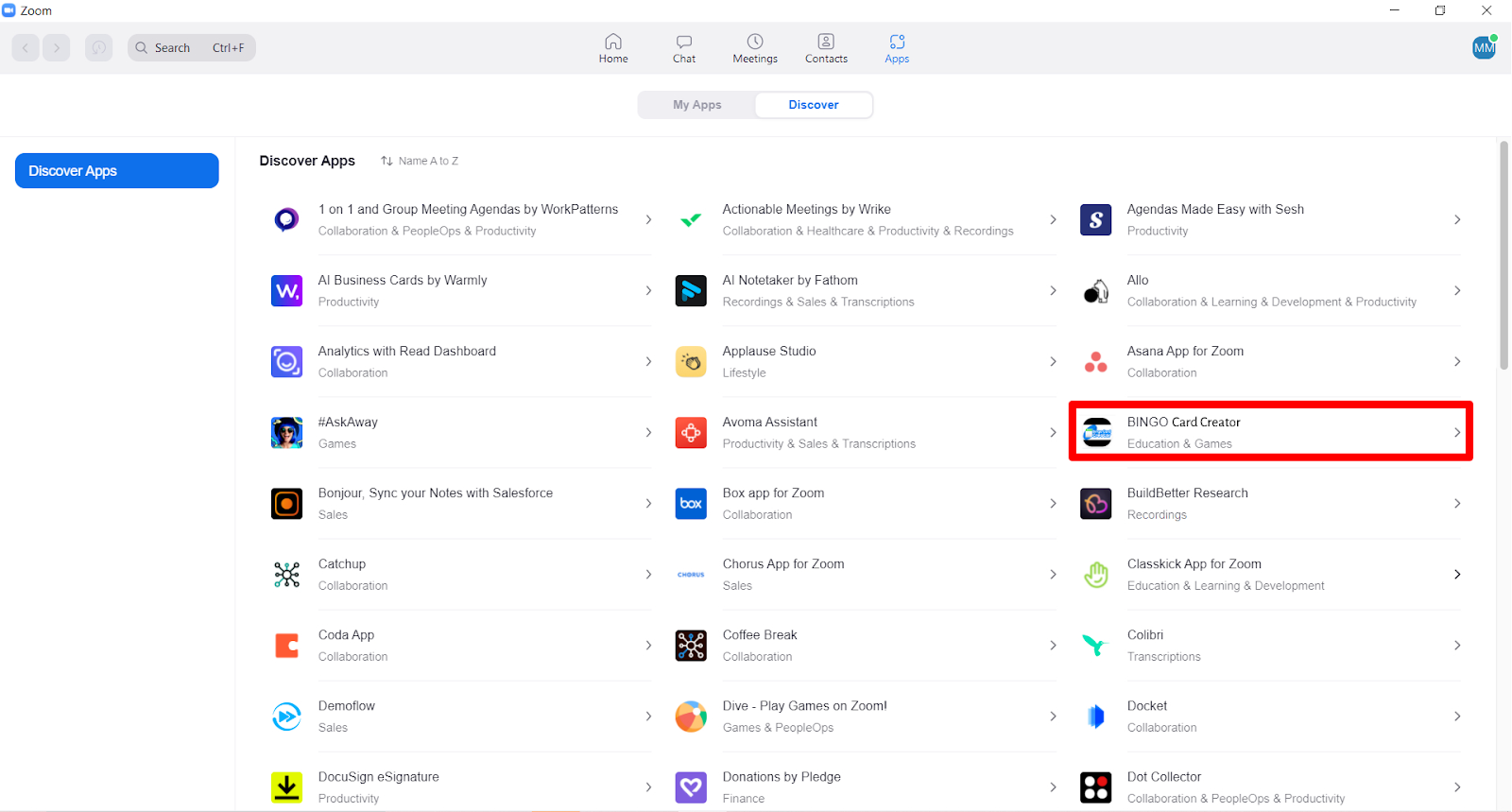Click the Search field
The image size is (1512, 812).
coord(192,48)
